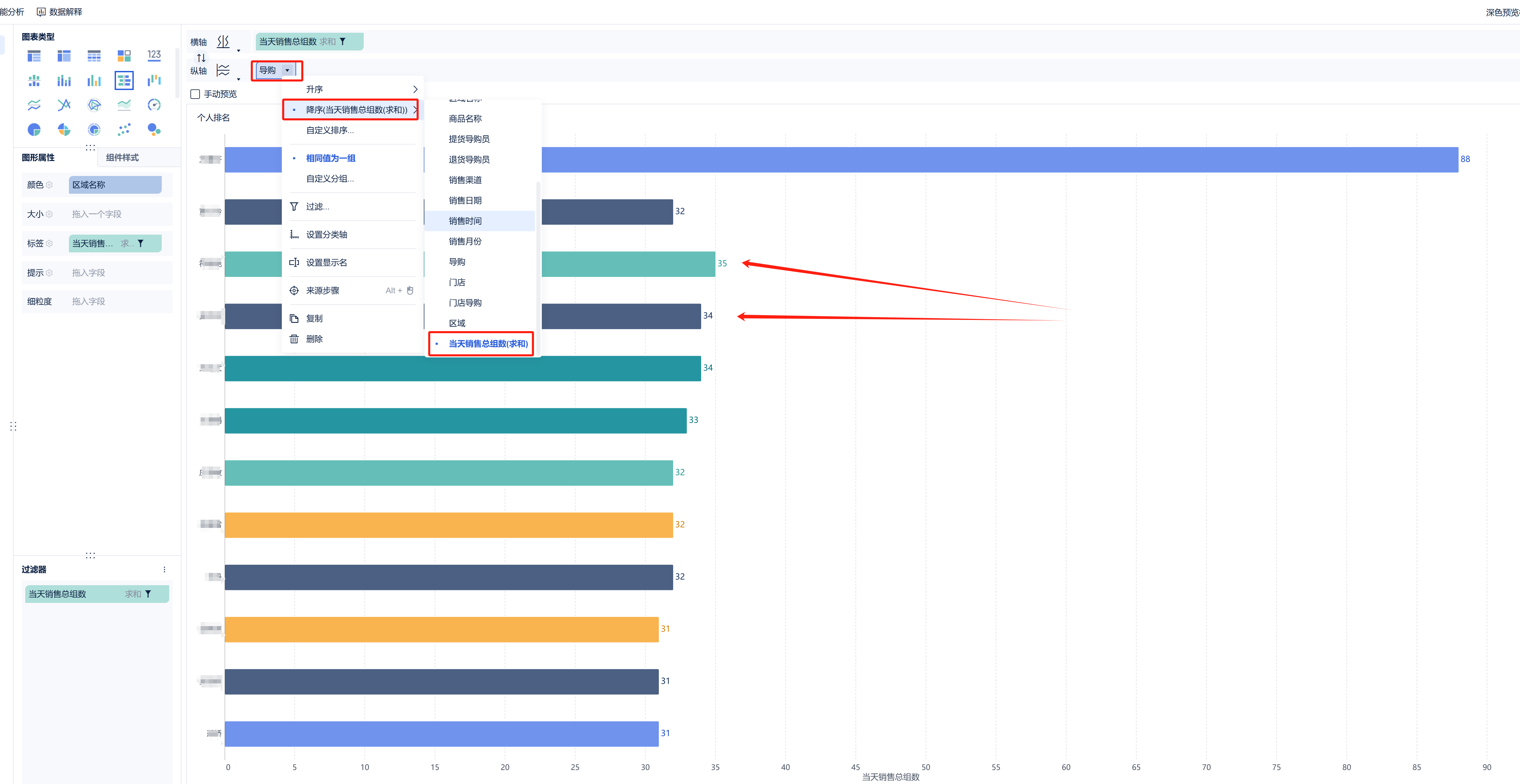Screen dimensions: 1520x784
Task: Choose the treemap chart type
Action: click(x=124, y=56)
